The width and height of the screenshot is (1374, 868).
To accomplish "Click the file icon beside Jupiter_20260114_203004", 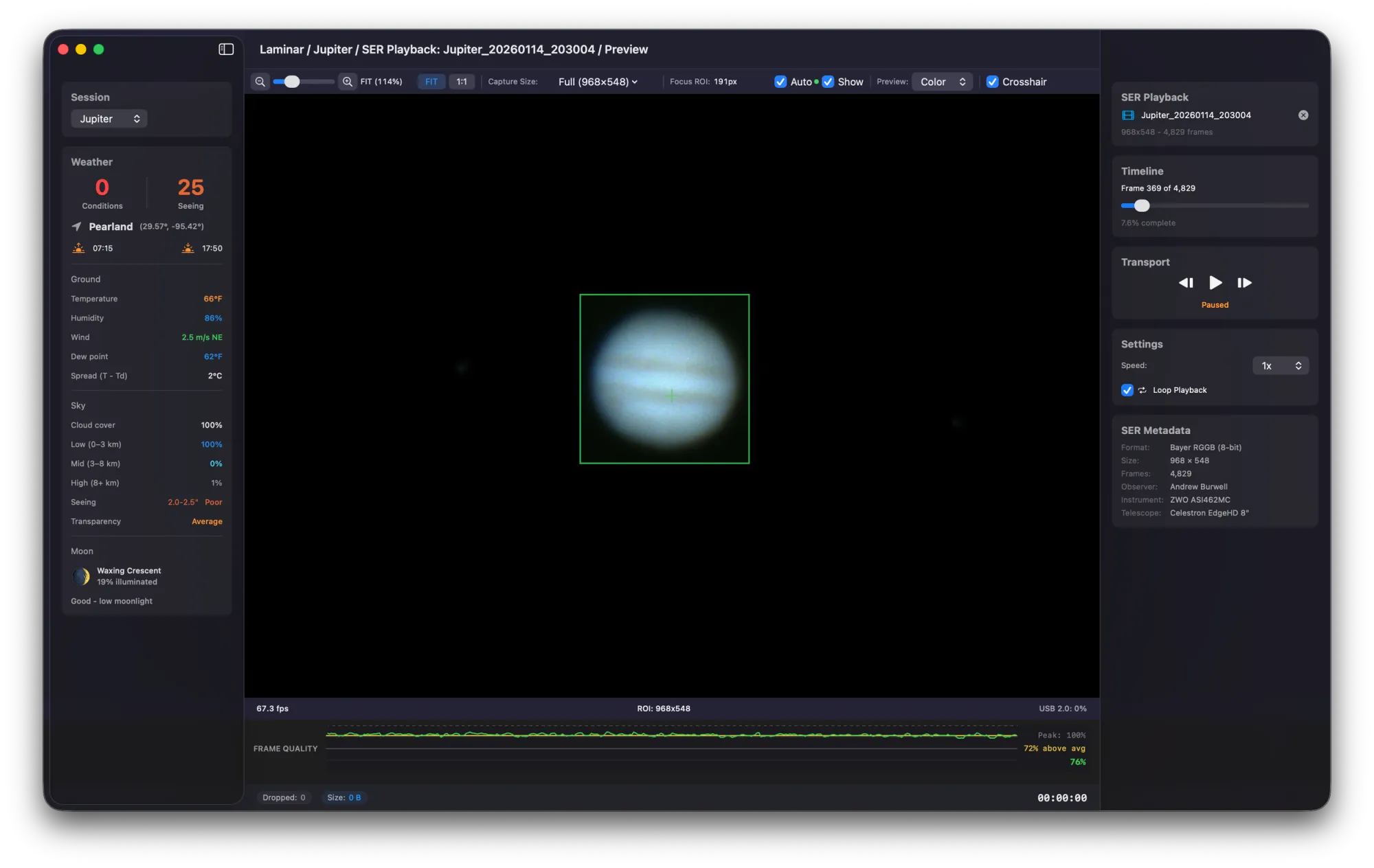I will click(1127, 115).
